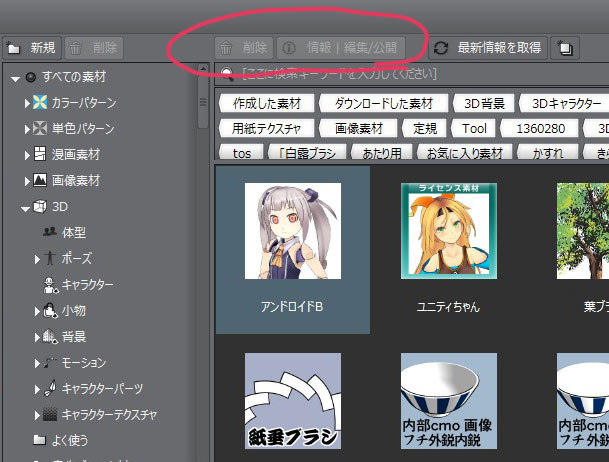Open the 体型 tree item label

tap(74, 233)
